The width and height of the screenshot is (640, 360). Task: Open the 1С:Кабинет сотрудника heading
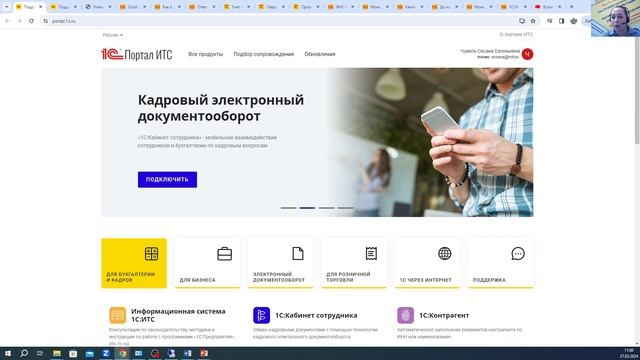pyautogui.click(x=316, y=315)
